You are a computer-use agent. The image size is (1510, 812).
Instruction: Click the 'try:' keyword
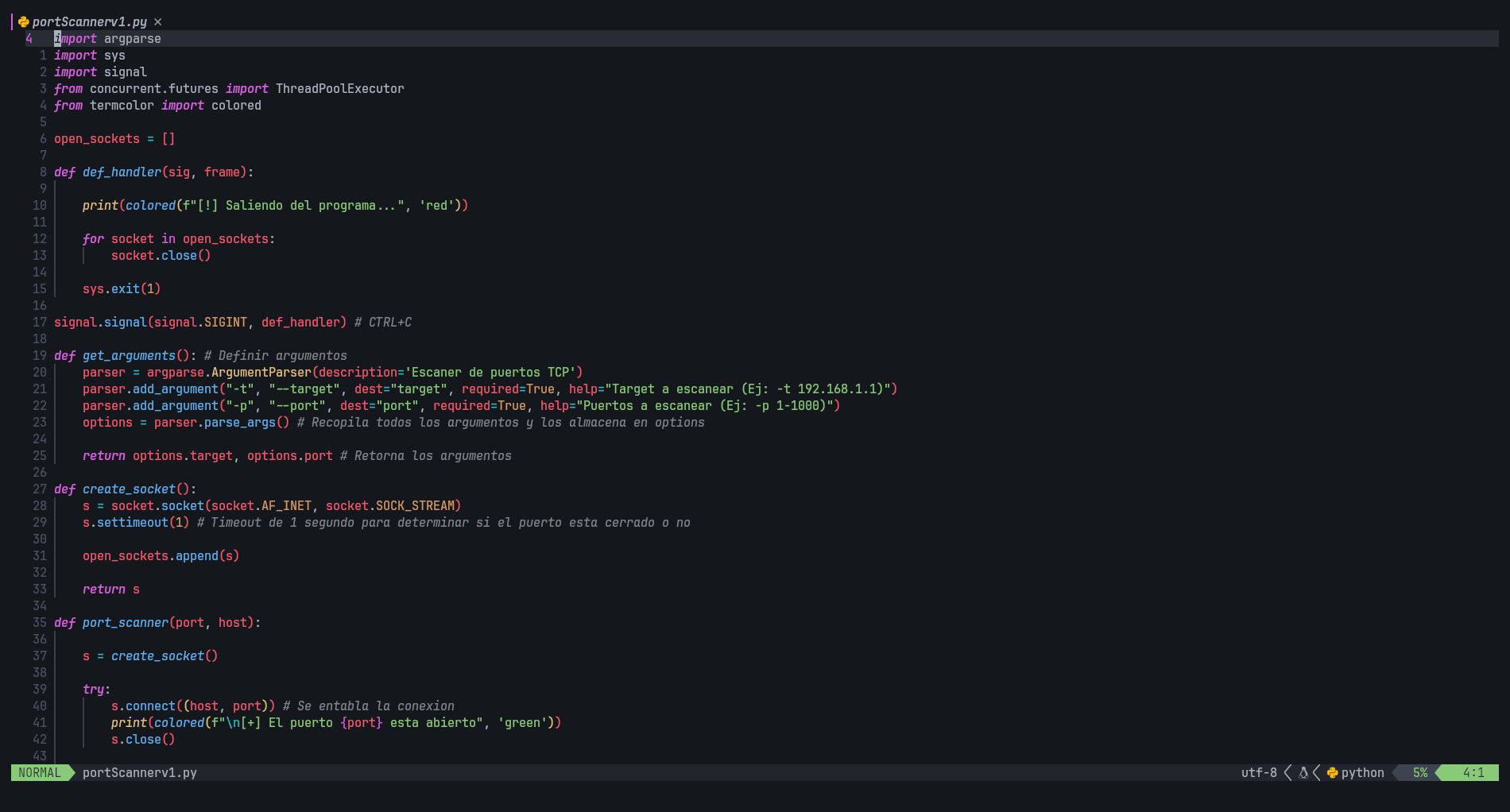(x=96, y=689)
